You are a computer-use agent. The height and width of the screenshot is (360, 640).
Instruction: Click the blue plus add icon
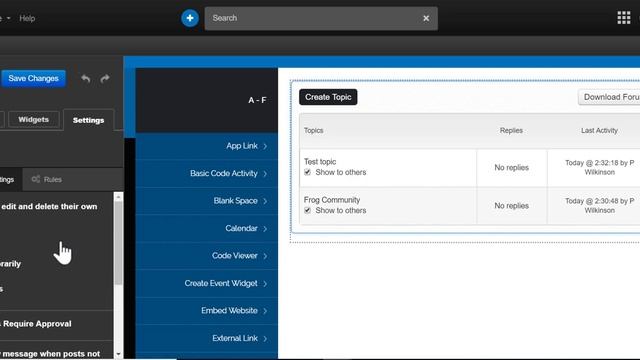click(x=190, y=18)
